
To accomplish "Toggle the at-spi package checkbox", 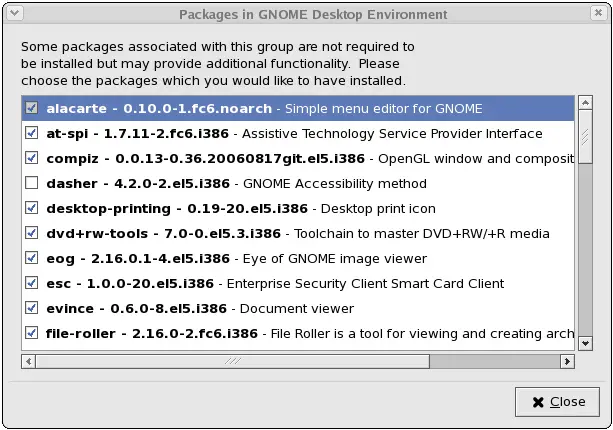I will point(31,133).
